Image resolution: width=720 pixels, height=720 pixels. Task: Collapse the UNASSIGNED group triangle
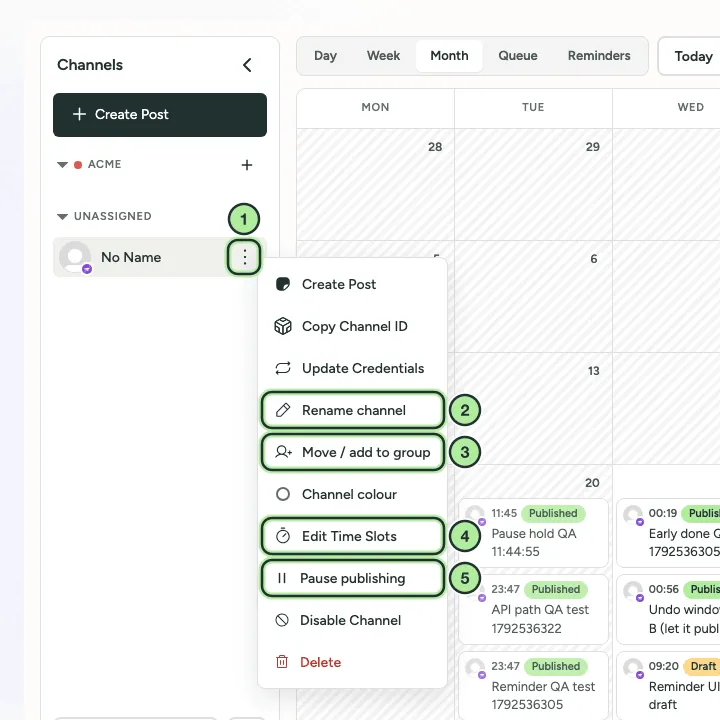tap(62, 217)
